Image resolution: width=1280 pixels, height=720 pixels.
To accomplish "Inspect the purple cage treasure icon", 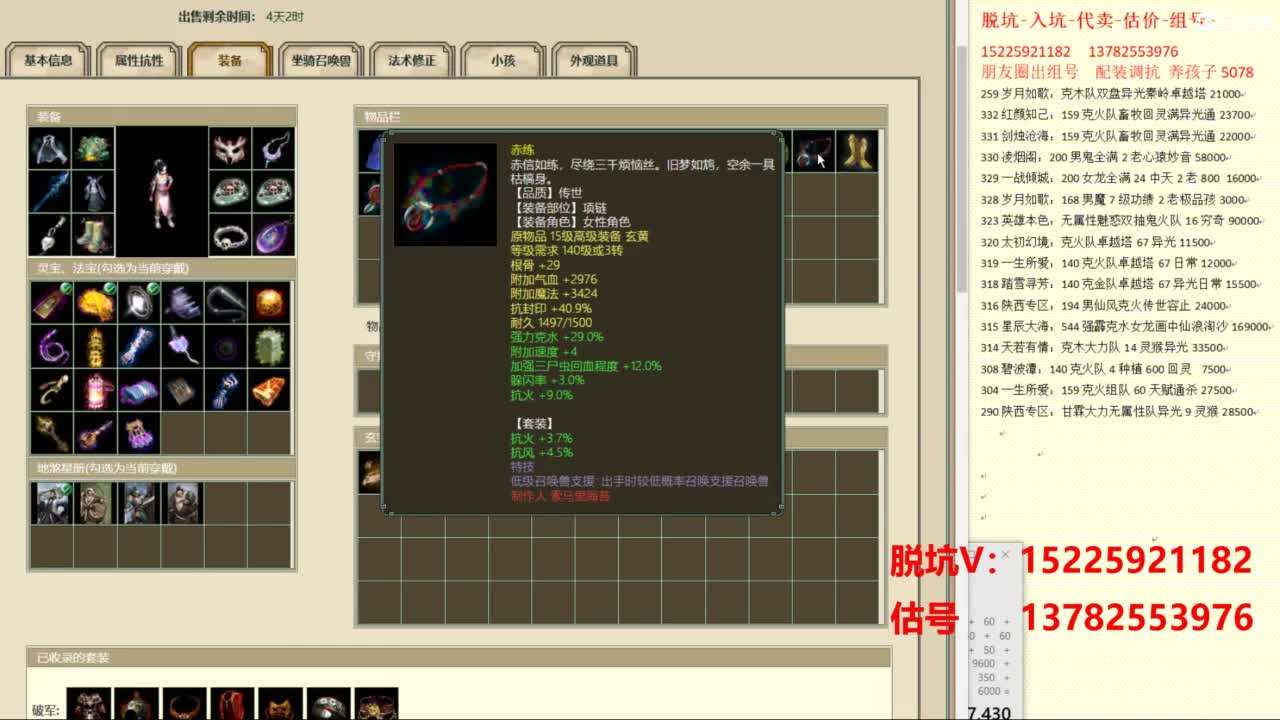I will pos(139,433).
